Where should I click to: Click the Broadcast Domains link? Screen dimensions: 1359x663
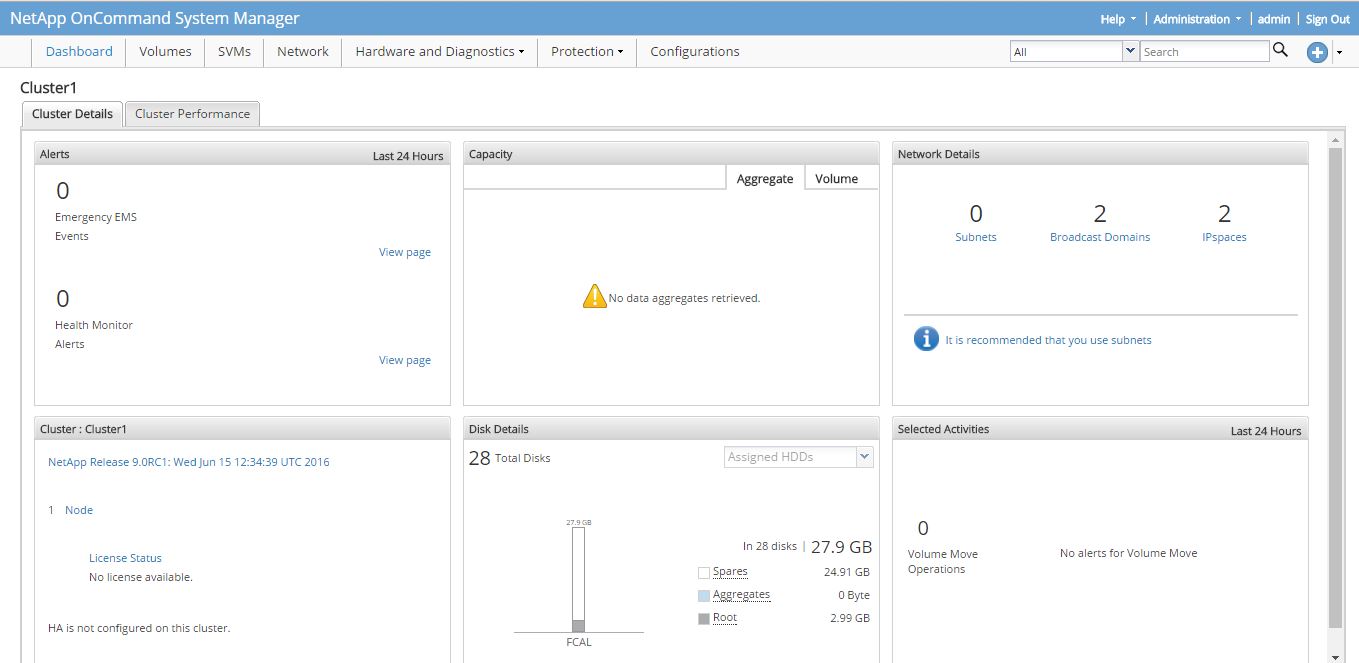pos(1100,237)
